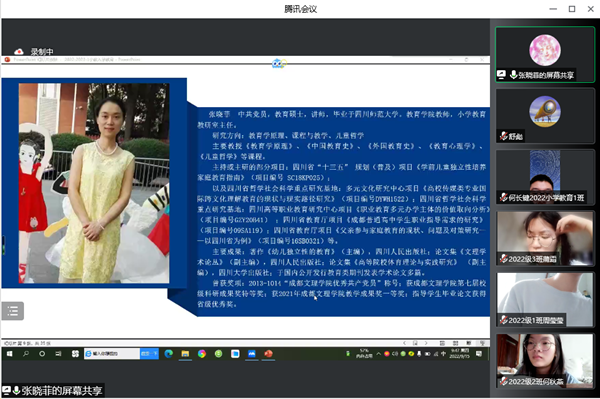Click the 输入你要搜的 taskbar search field
The height and width of the screenshot is (399, 600).
(x=112, y=353)
